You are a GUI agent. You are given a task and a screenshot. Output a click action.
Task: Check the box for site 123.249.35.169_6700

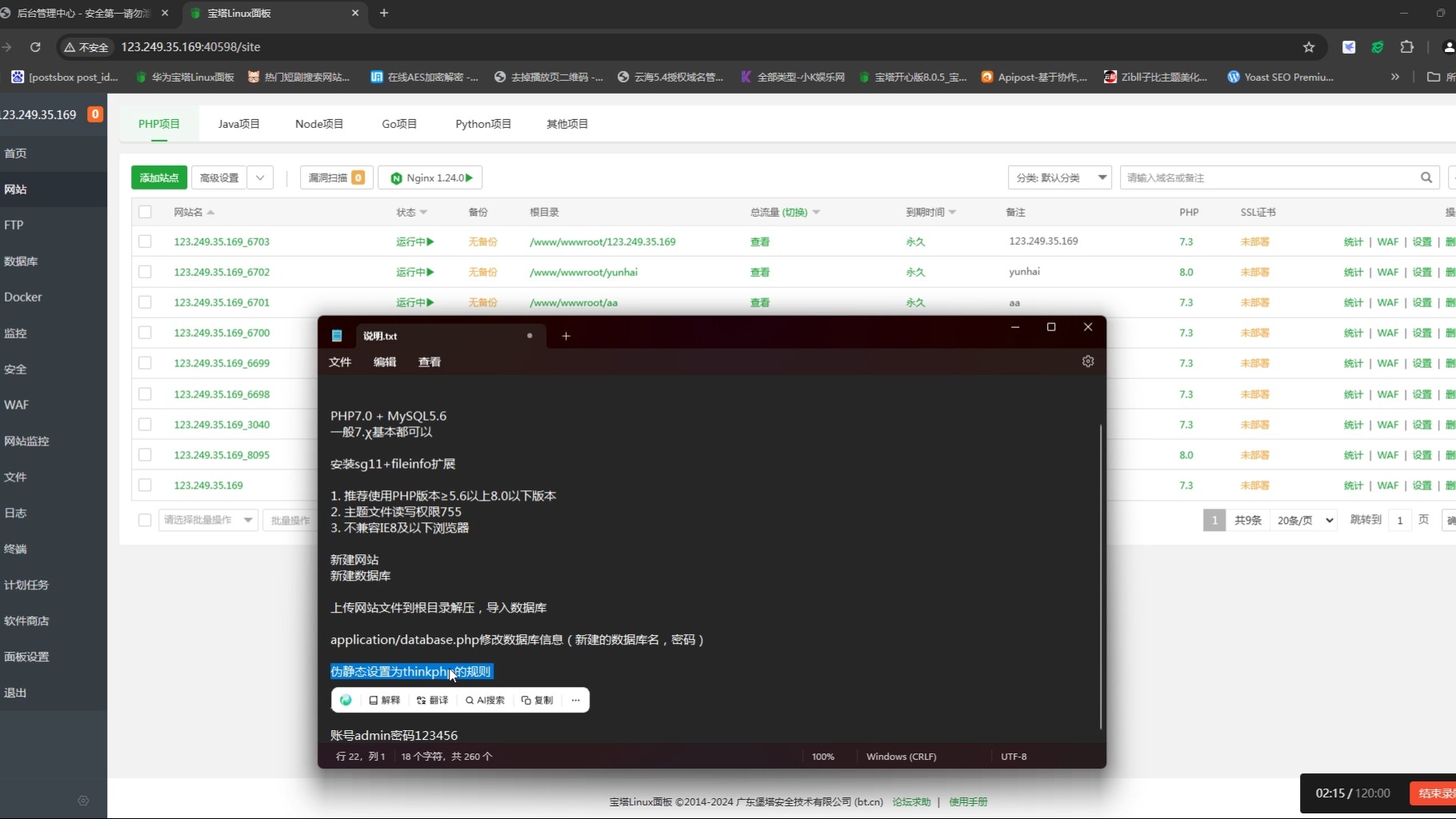pyautogui.click(x=145, y=333)
